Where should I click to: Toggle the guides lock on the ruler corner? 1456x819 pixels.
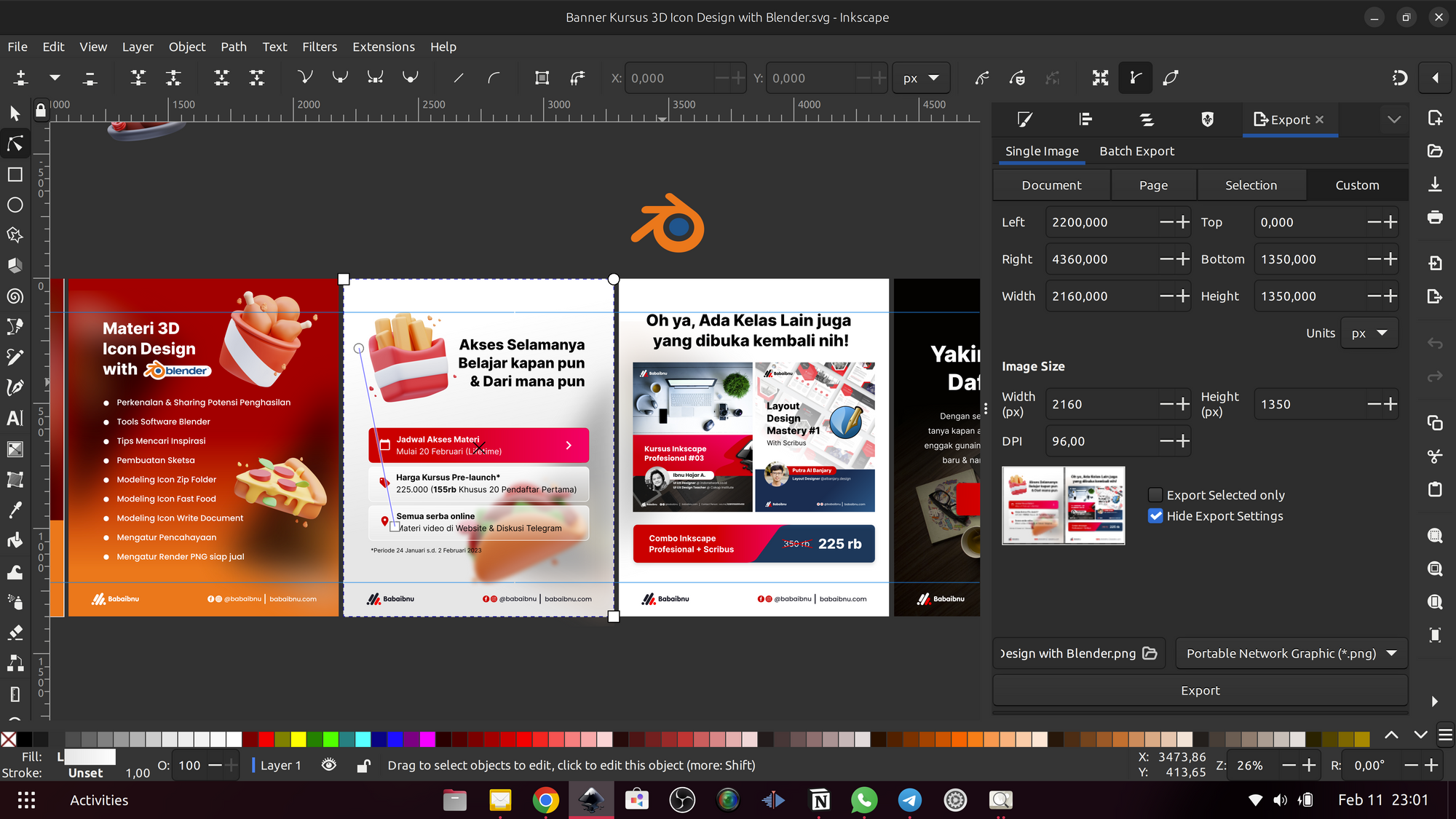click(x=41, y=111)
